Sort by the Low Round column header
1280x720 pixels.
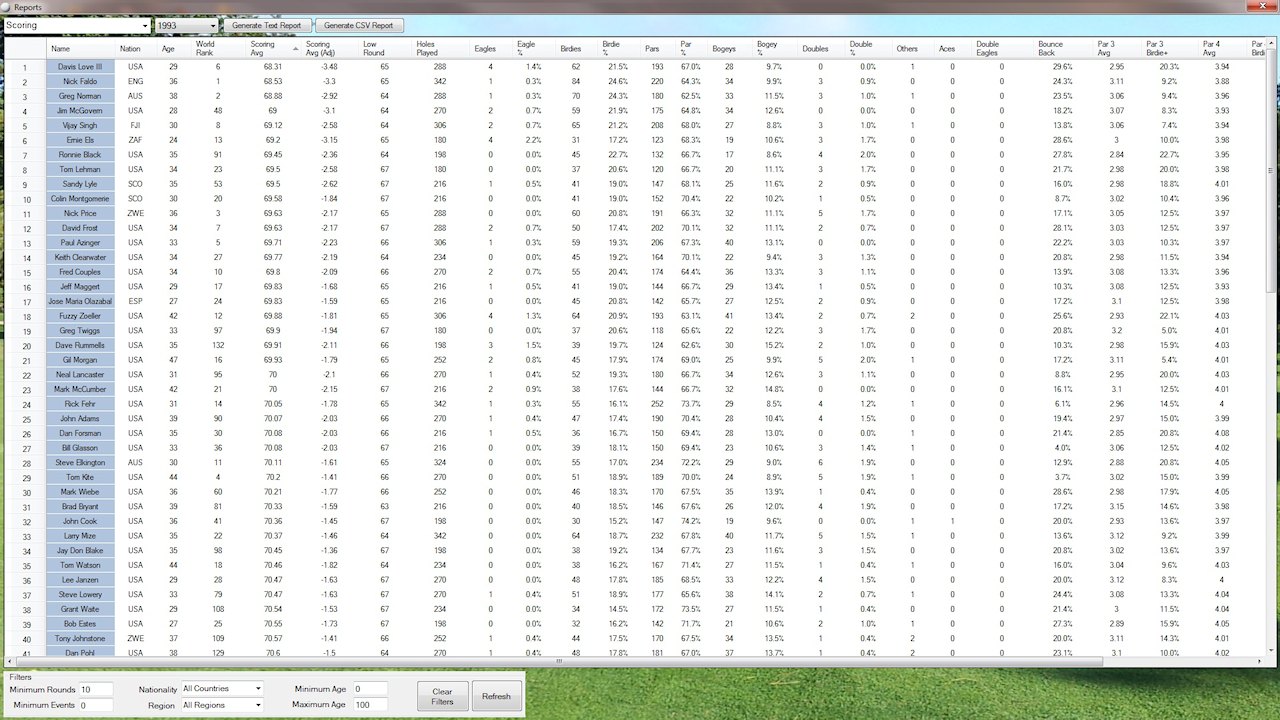384,48
